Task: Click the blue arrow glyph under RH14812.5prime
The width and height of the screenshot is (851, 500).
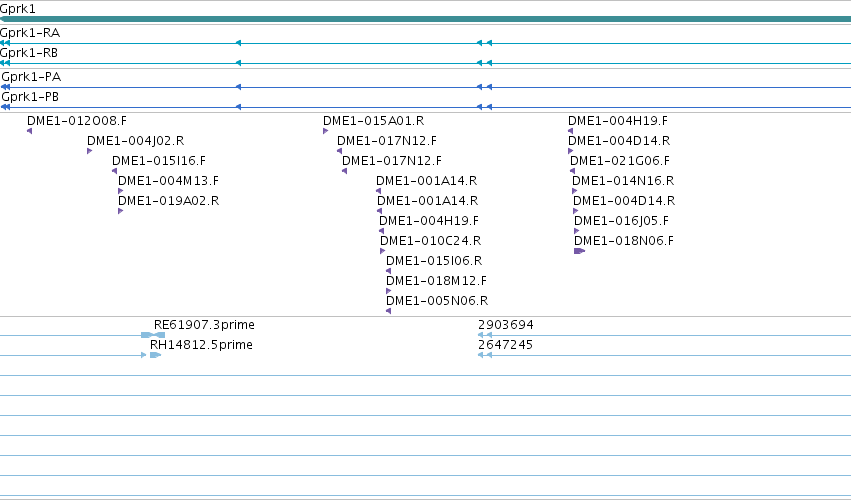Action: (x=155, y=355)
